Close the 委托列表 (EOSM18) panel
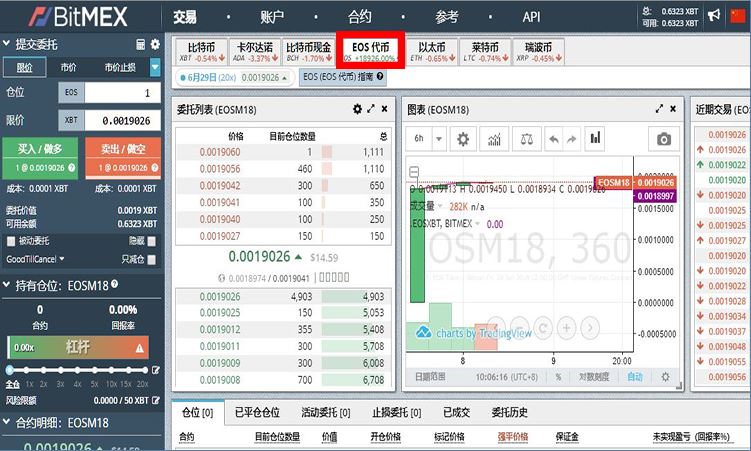Screen dimensions: 751x451 (385, 109)
